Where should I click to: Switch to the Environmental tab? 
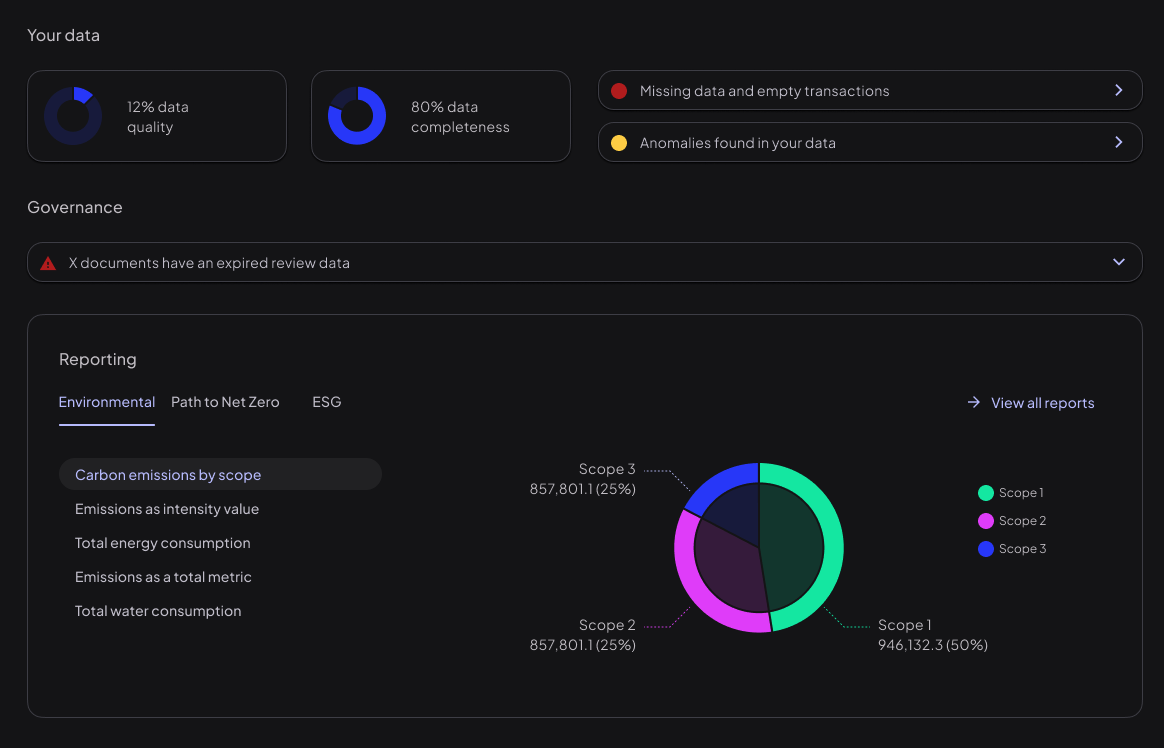(107, 402)
